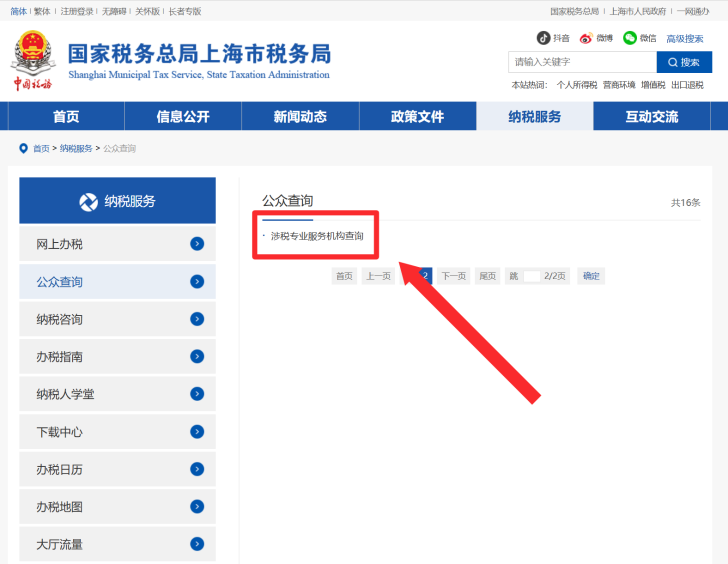Open 长者专版 elder version link
The width and height of the screenshot is (728, 564).
coord(185,11)
